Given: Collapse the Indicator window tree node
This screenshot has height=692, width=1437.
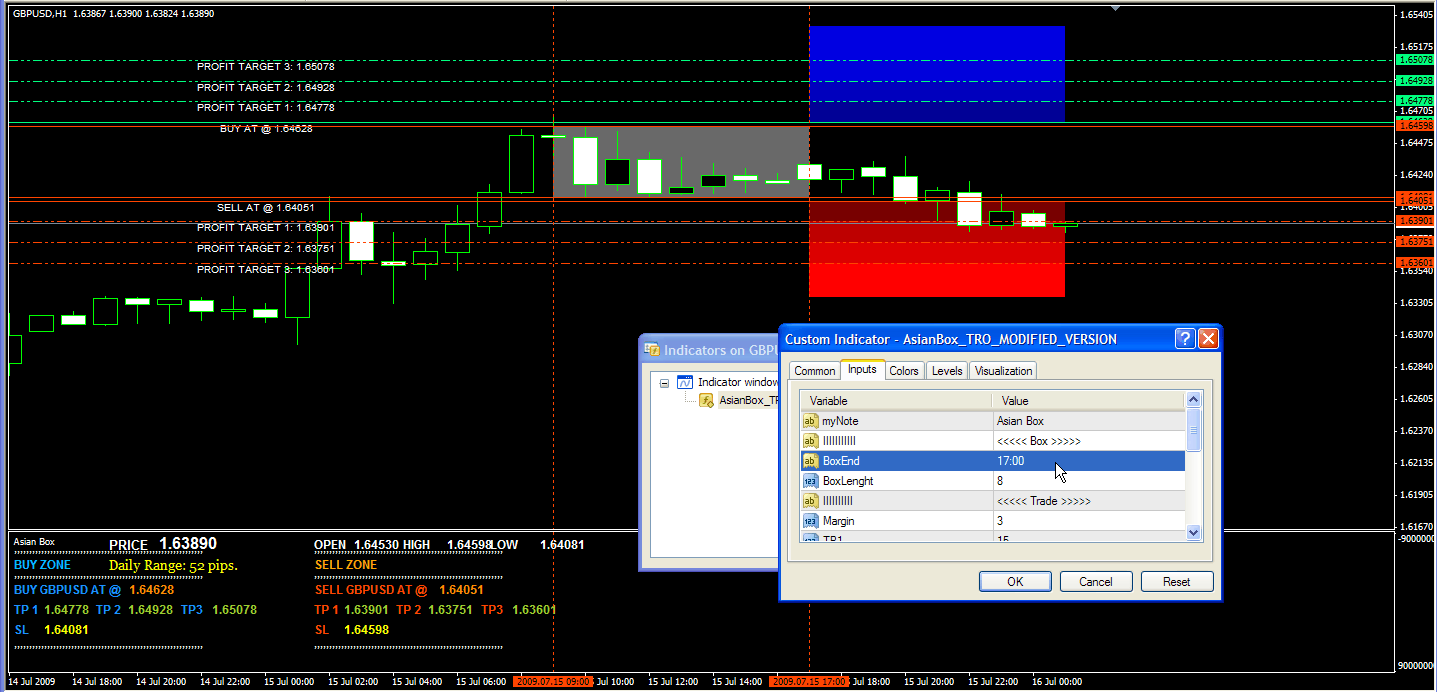Looking at the screenshot, I should (x=664, y=382).
